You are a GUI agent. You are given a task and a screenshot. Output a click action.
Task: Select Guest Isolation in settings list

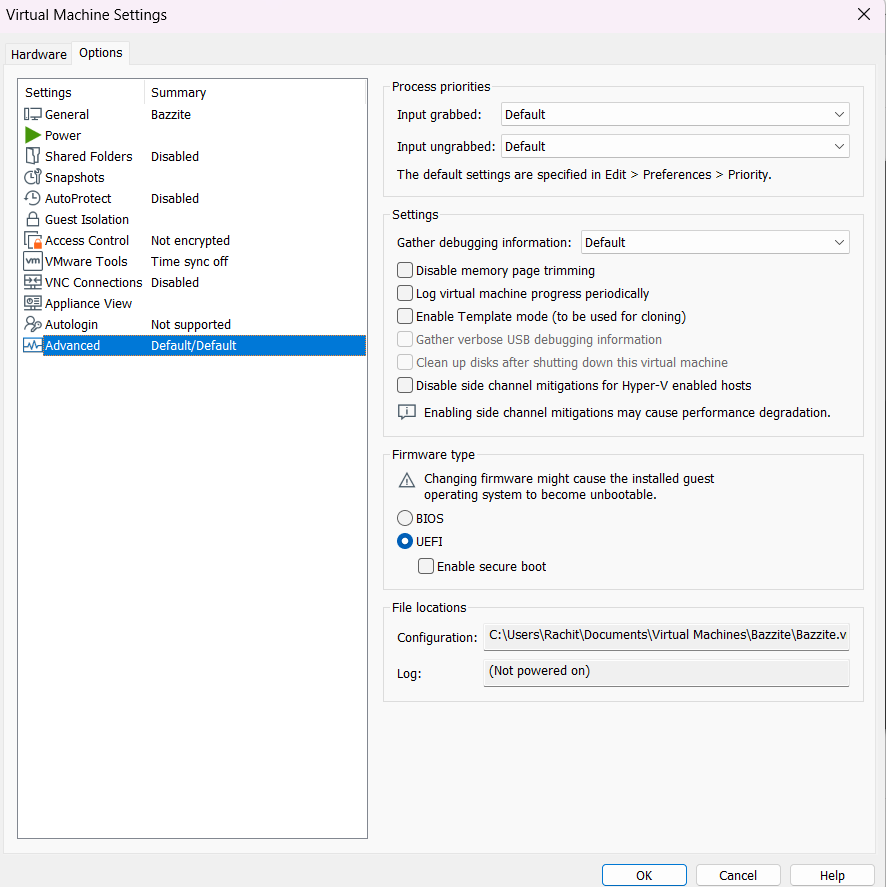tap(87, 219)
